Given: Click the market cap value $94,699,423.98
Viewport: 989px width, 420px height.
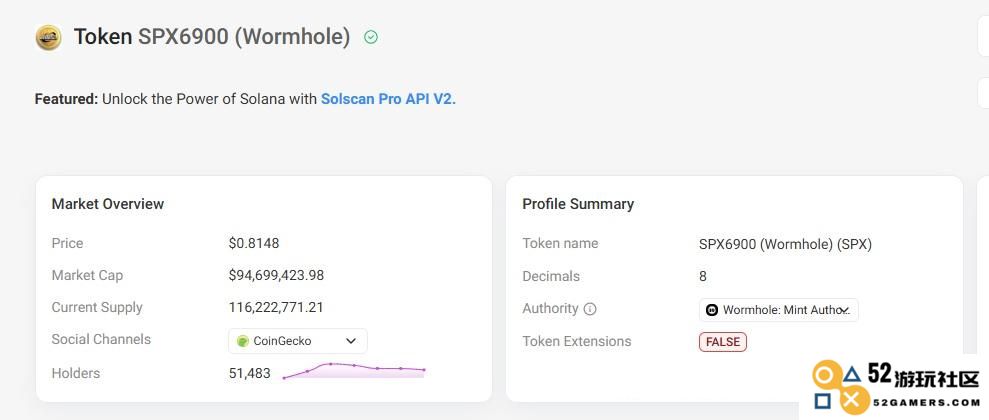Looking at the screenshot, I should tap(276, 276).
